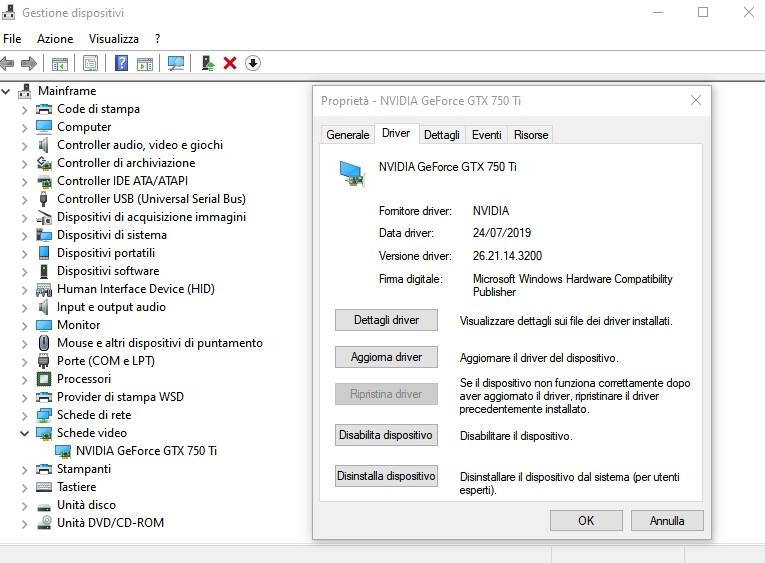765x563 pixels.
Task: Open the Visualizza menu
Action: point(114,39)
